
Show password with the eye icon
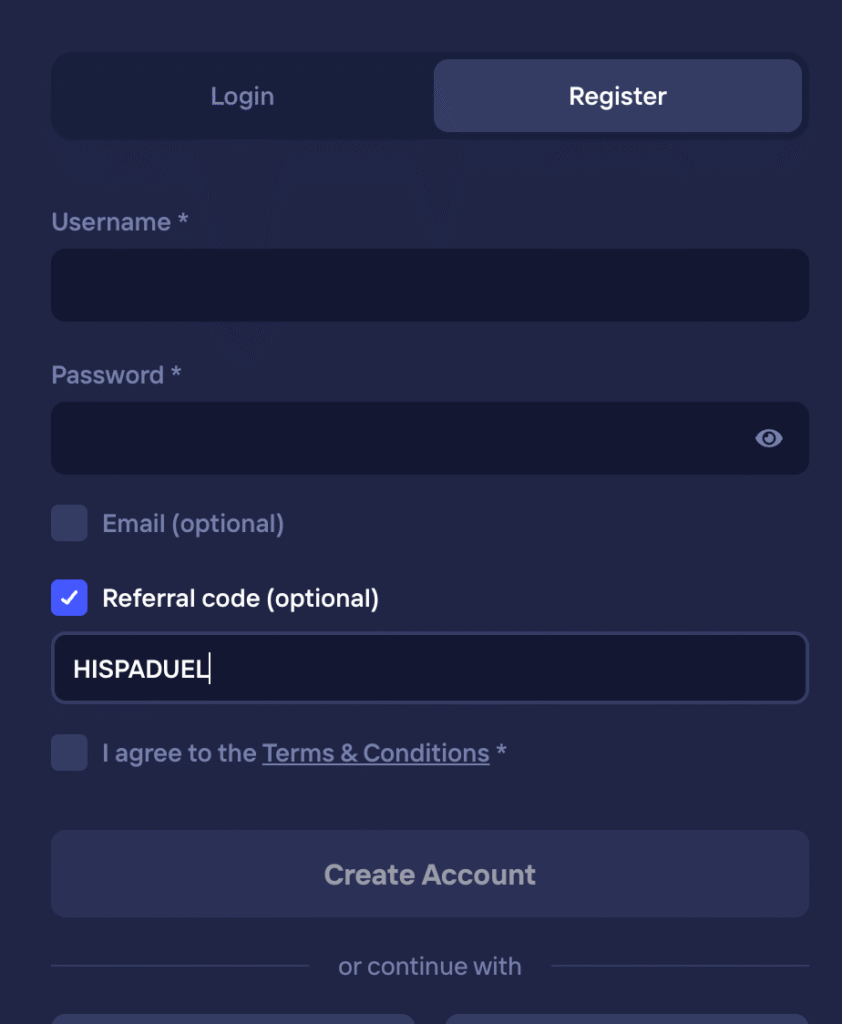coord(768,438)
